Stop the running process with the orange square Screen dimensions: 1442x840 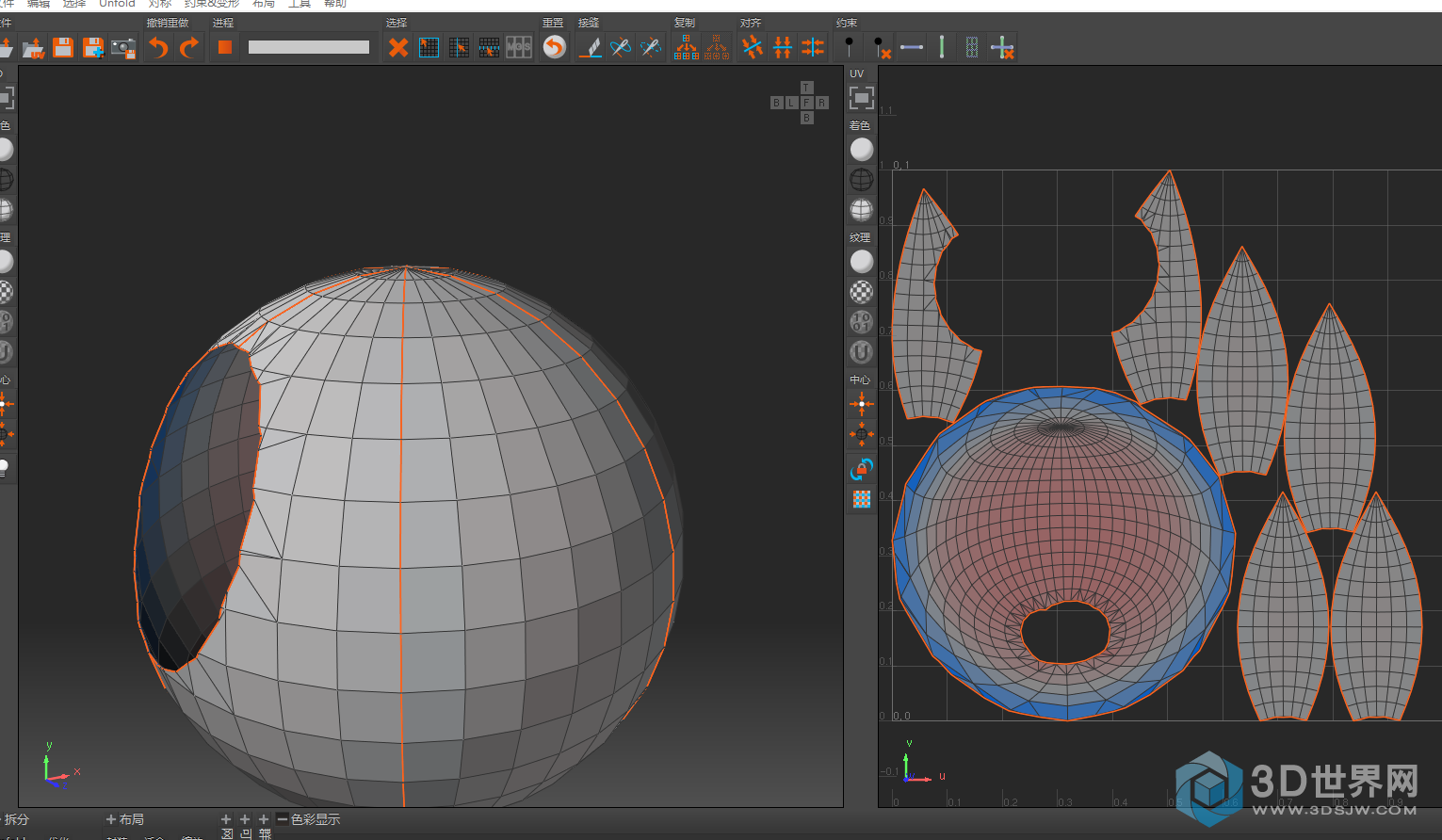(x=224, y=47)
